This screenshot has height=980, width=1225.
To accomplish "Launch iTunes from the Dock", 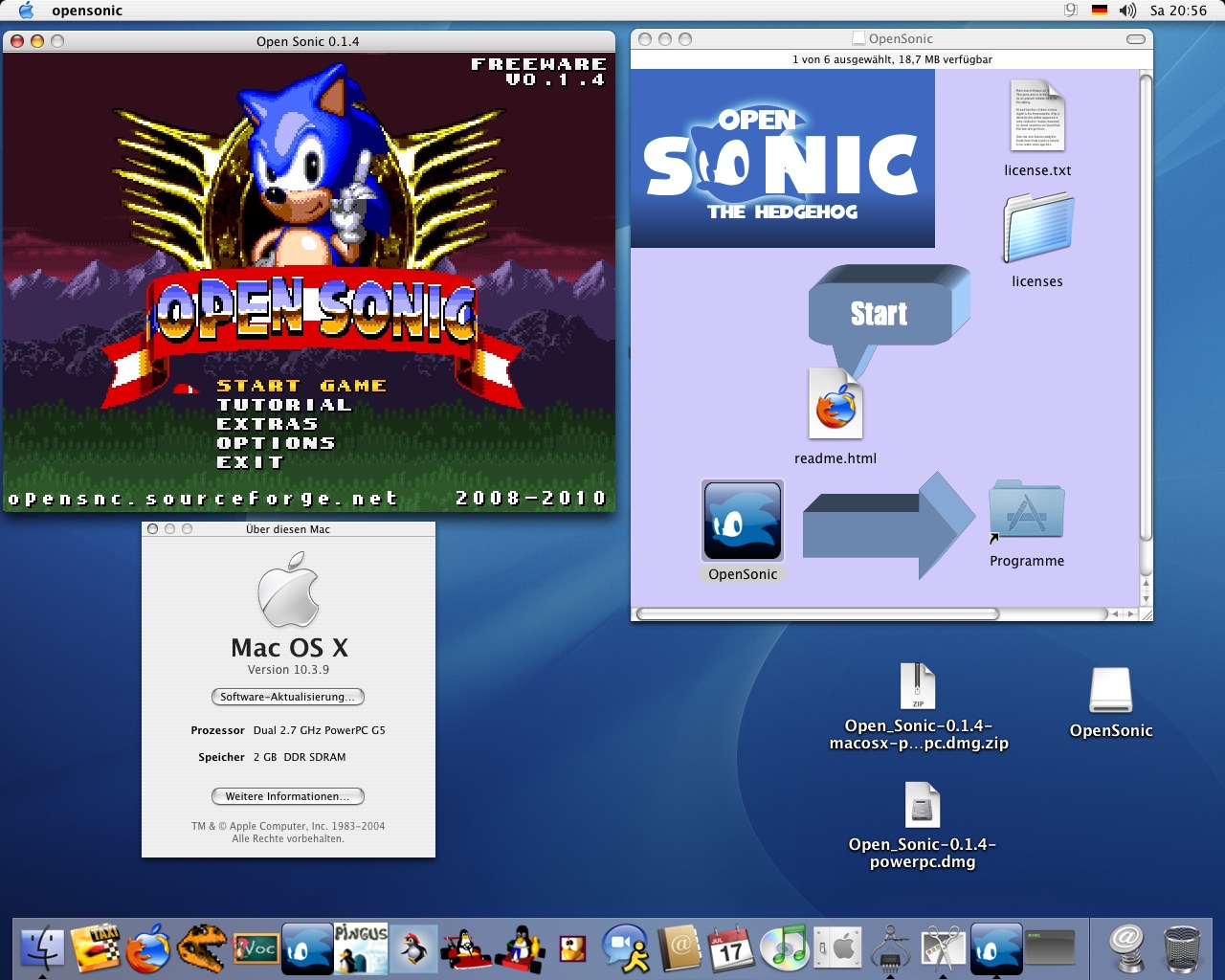I will [x=784, y=948].
